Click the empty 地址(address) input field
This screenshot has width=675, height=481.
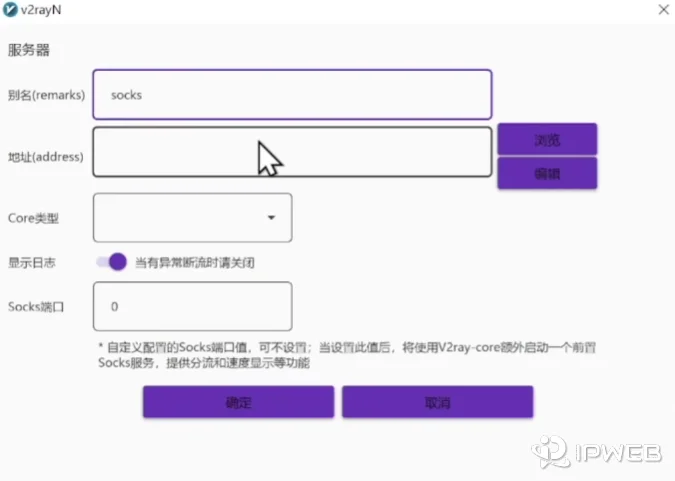[292, 152]
